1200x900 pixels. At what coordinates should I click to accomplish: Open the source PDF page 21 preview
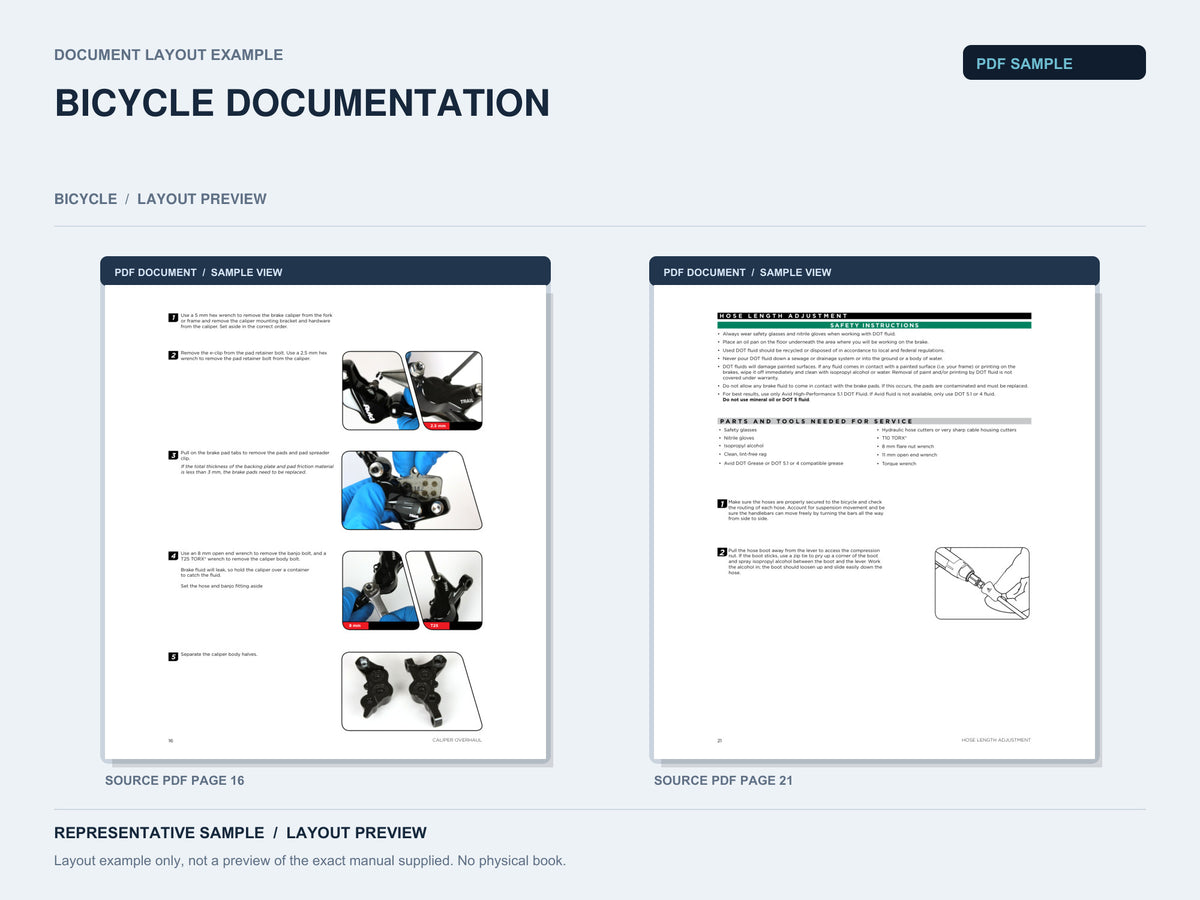874,522
